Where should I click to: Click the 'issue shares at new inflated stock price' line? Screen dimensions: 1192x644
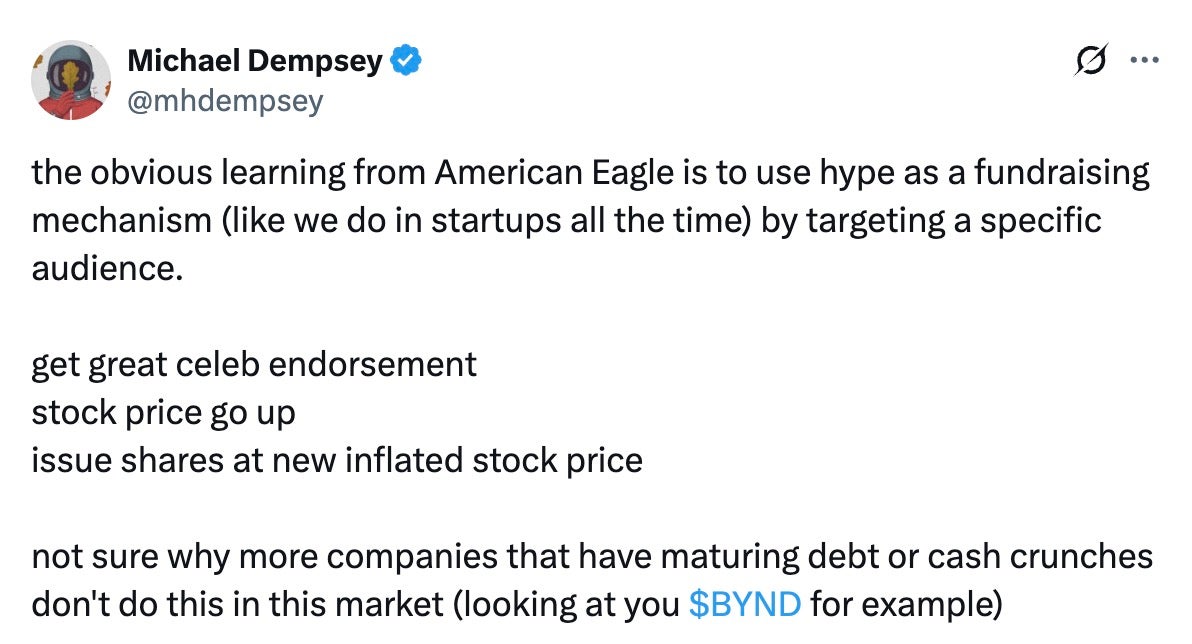coord(337,461)
